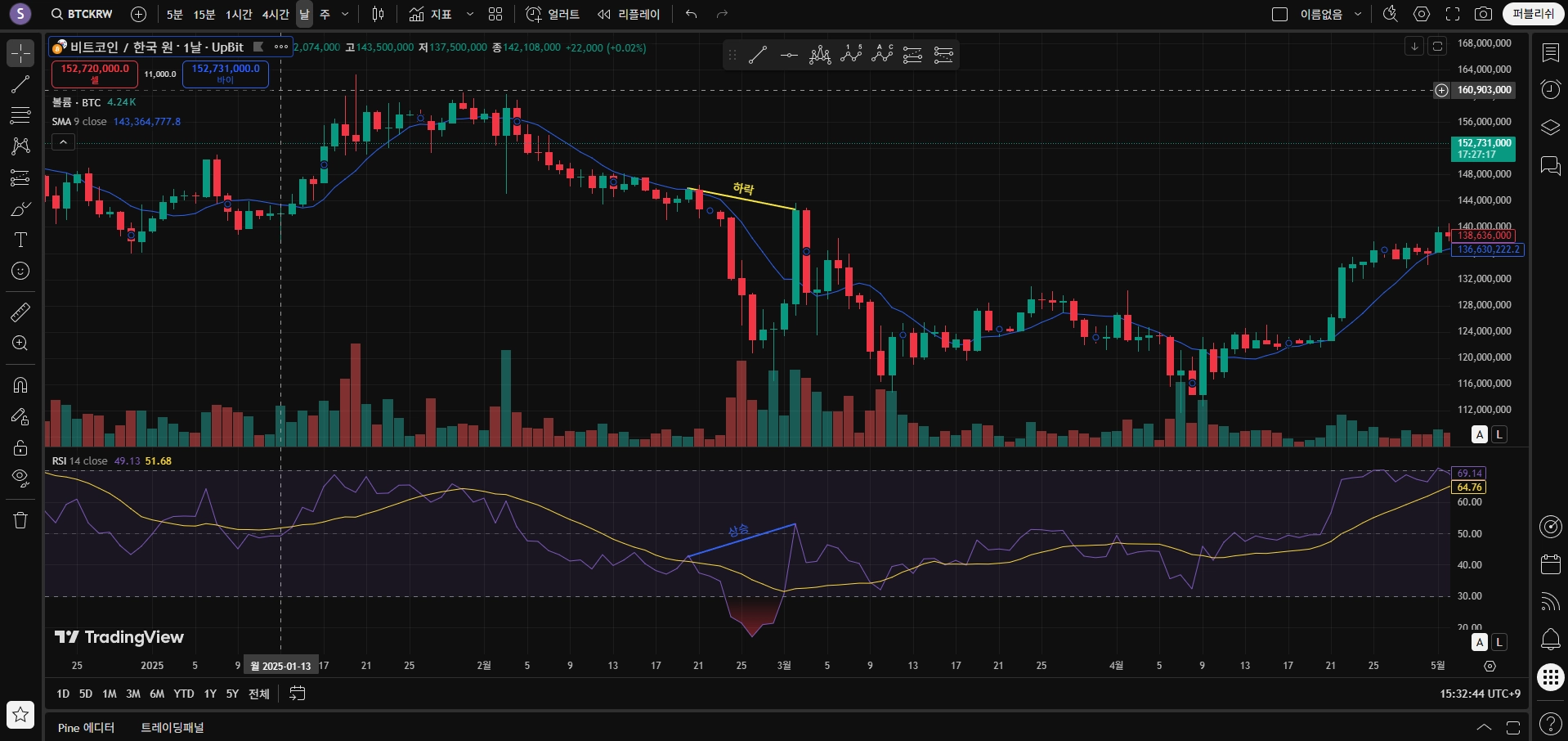Select the 3M date range
The image size is (1568, 741).
(133, 694)
